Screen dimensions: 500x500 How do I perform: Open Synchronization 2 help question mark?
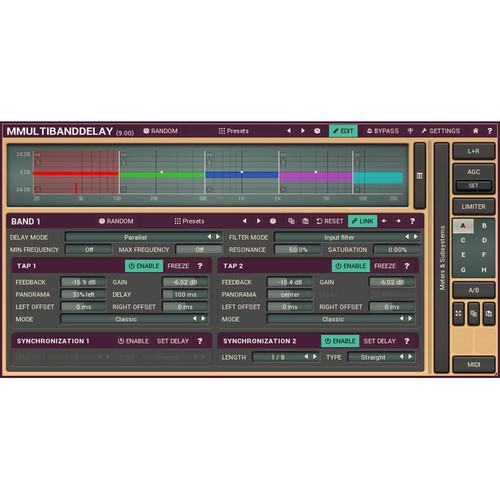click(407, 341)
